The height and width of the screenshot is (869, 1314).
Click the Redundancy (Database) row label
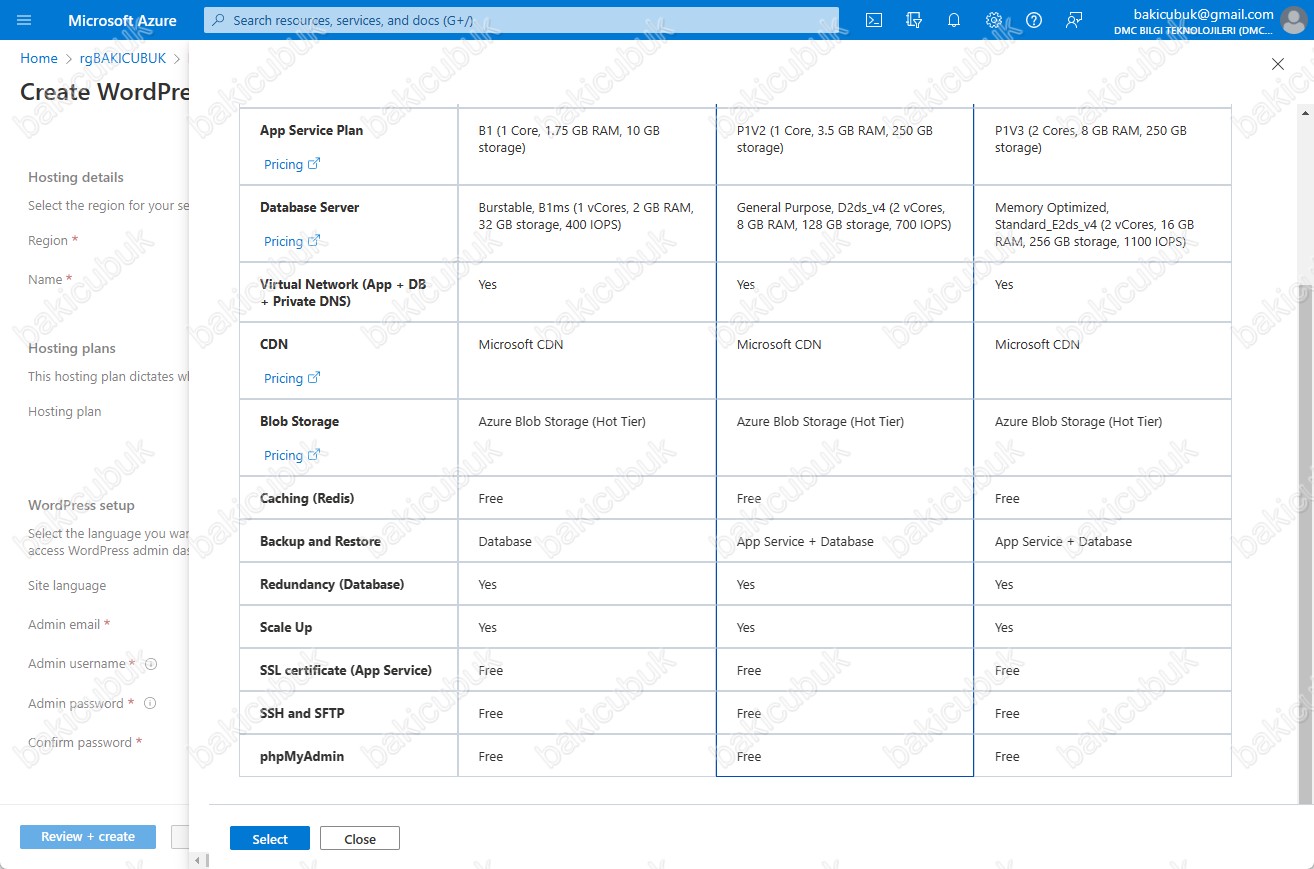point(332,584)
